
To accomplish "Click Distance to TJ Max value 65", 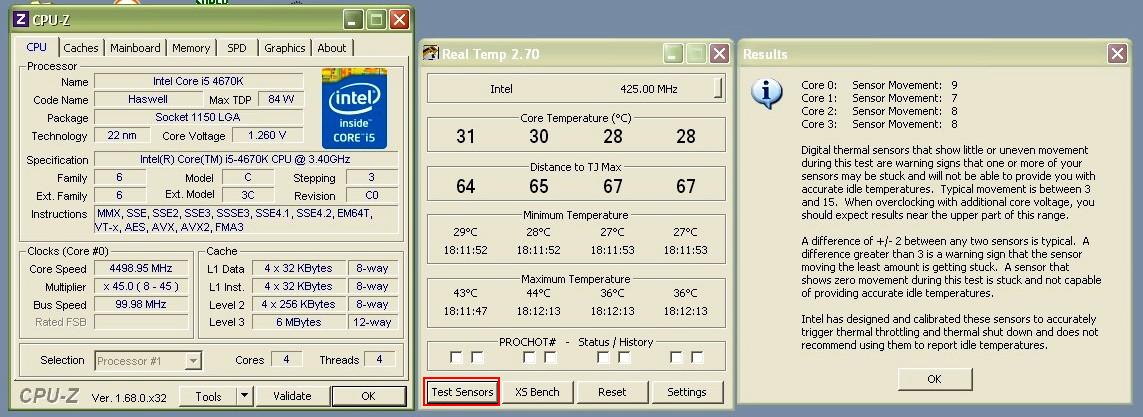I will [539, 187].
